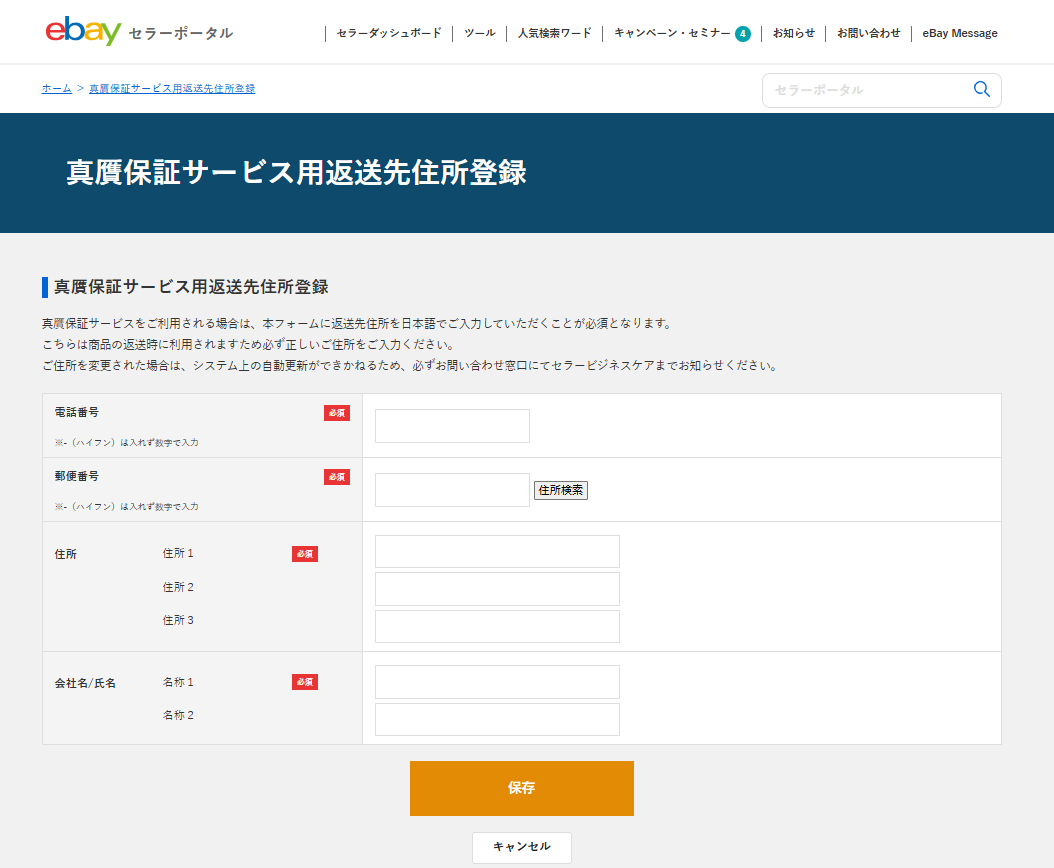Select the 住所1 input box

coord(496,551)
